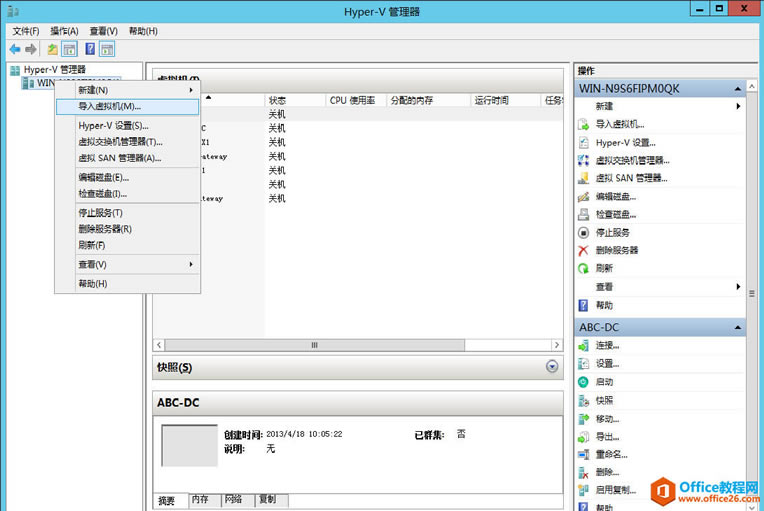This screenshot has height=511, width=764.
Task: Click ABC-DC 删除 icon
Action: pyautogui.click(x=583, y=473)
